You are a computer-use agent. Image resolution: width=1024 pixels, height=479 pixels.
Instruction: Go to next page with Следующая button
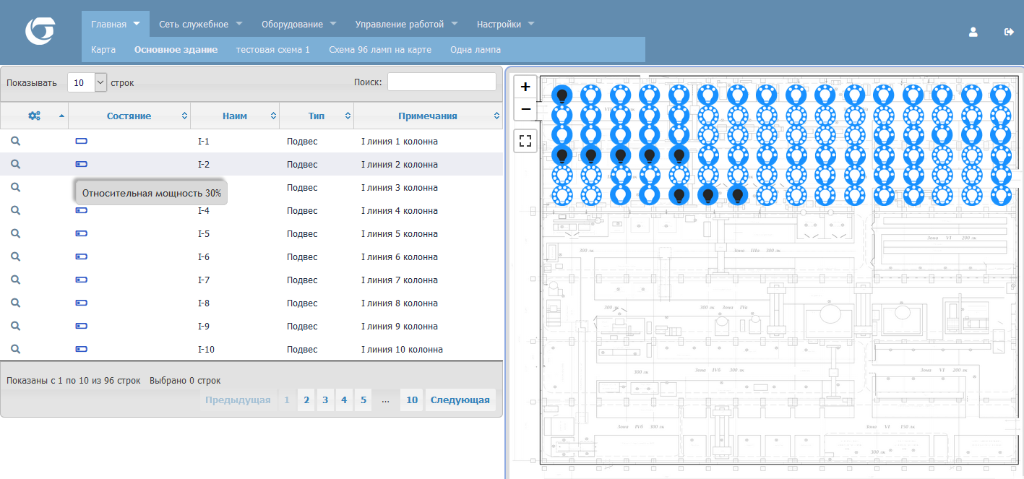459,400
